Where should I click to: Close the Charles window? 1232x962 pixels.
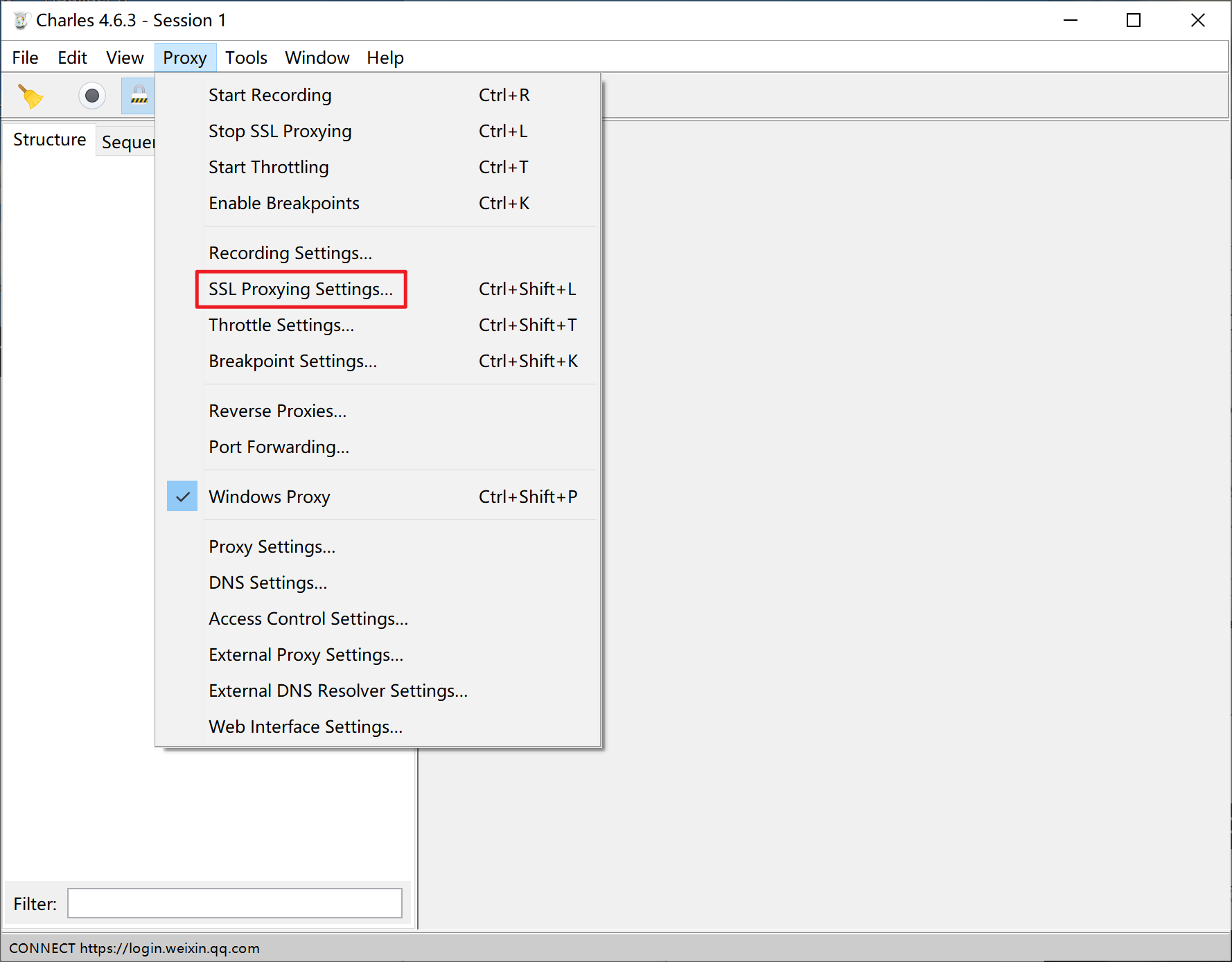[1197, 21]
